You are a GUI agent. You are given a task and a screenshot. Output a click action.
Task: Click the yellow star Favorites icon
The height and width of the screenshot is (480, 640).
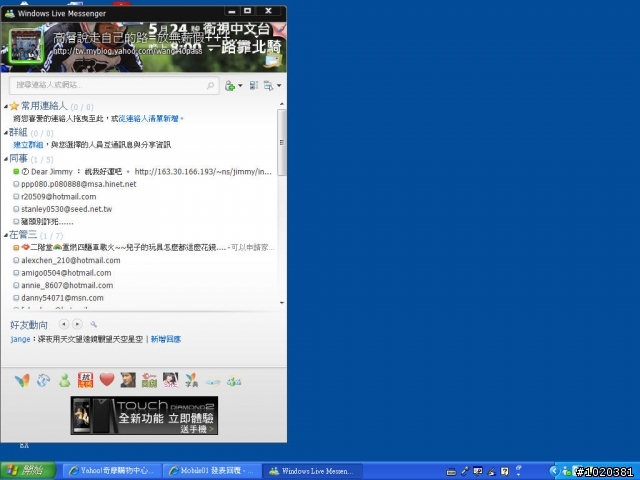point(14,106)
